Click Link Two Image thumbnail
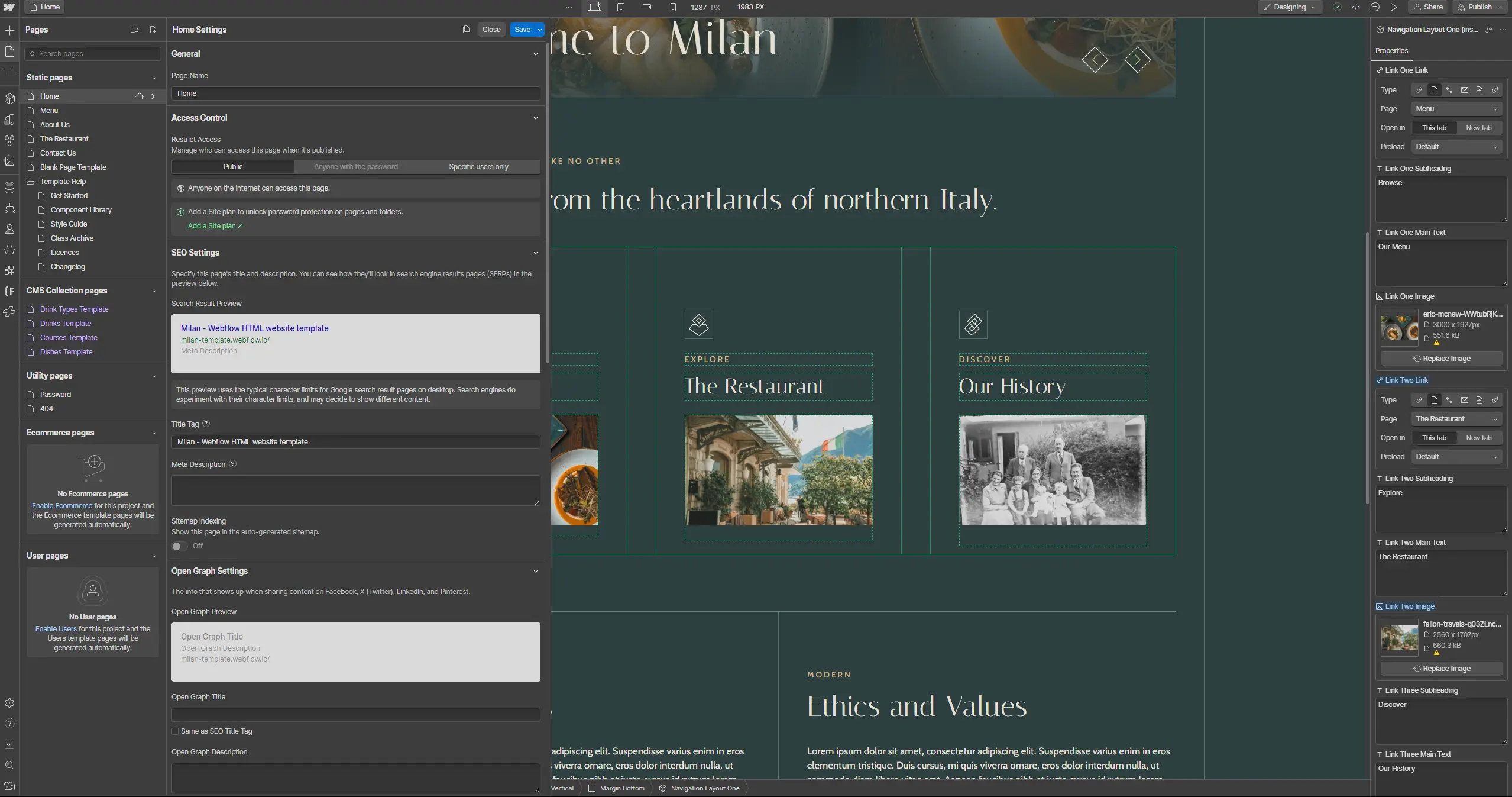Image resolution: width=1512 pixels, height=797 pixels. 1399,637
